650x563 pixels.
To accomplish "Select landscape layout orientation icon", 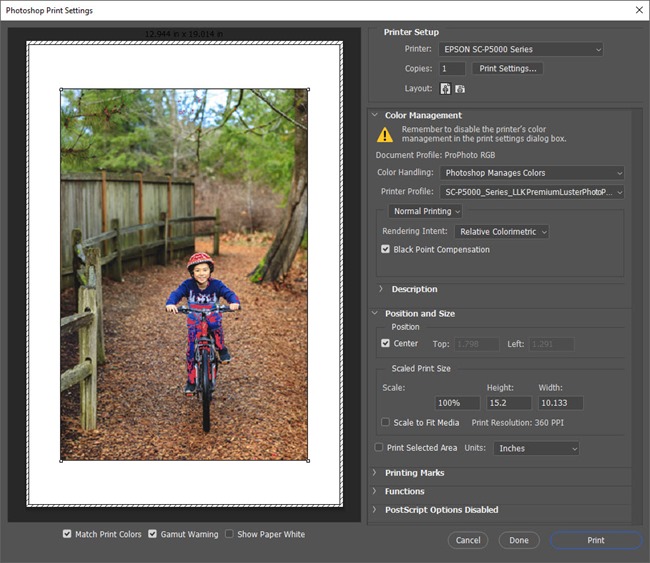I will [460, 89].
